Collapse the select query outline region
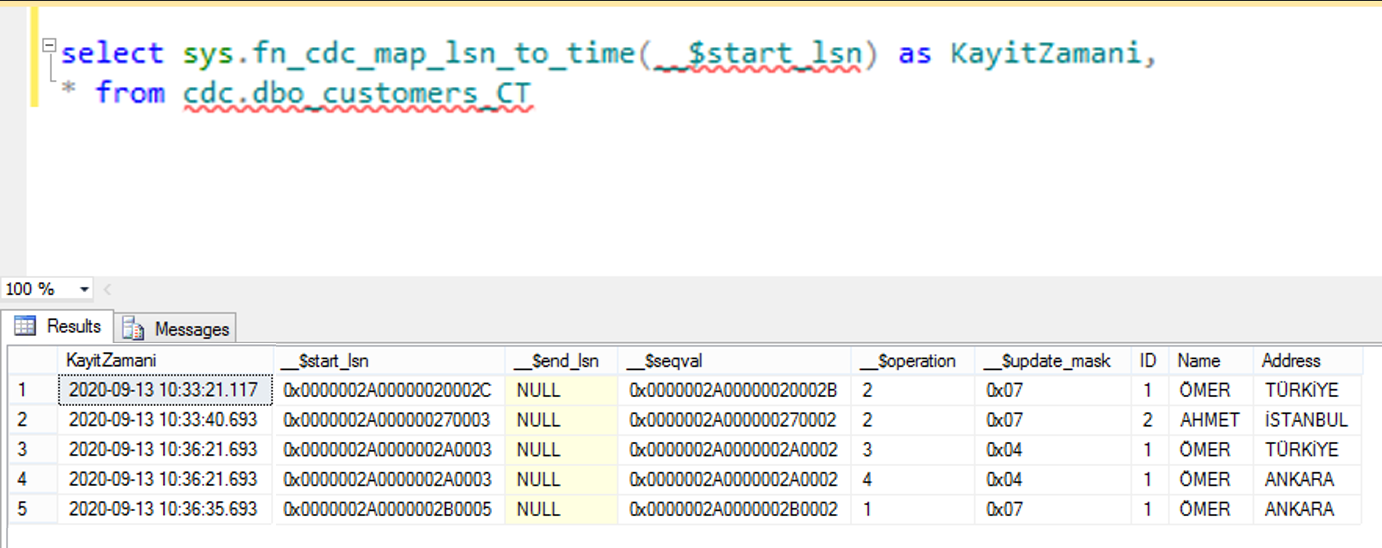This screenshot has width=1382, height=548. pos(48,46)
